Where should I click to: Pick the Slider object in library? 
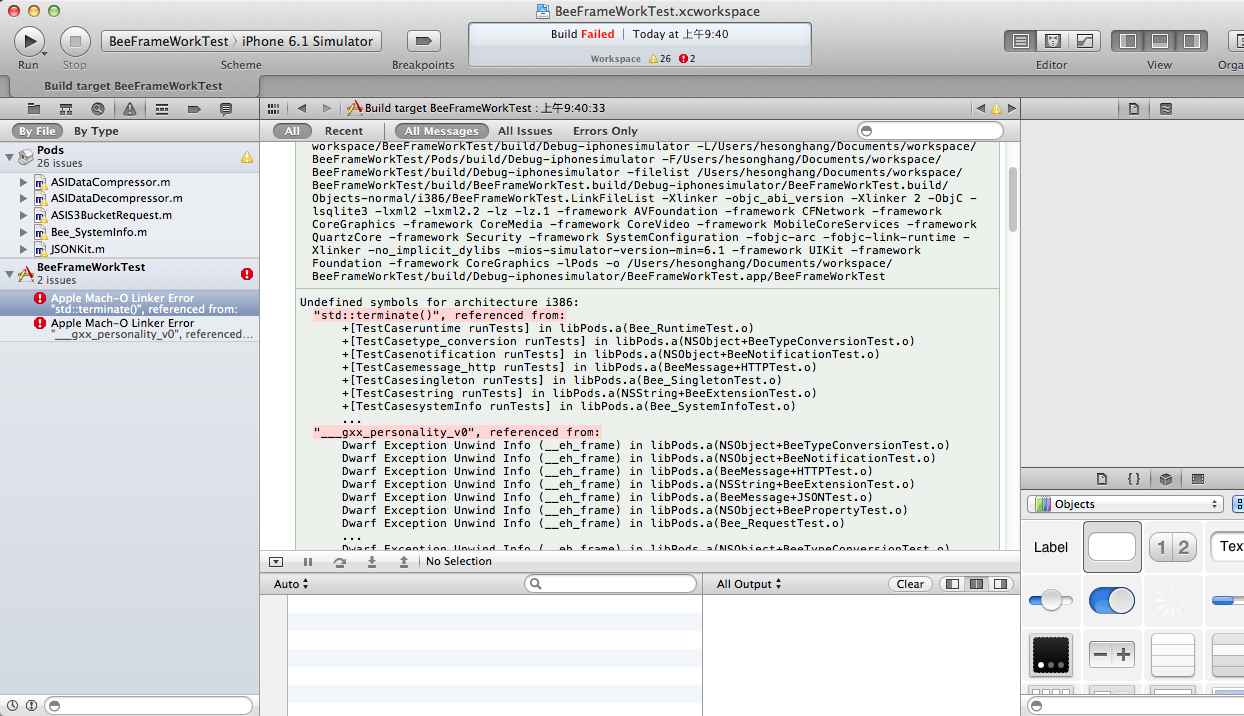pyautogui.click(x=1051, y=601)
